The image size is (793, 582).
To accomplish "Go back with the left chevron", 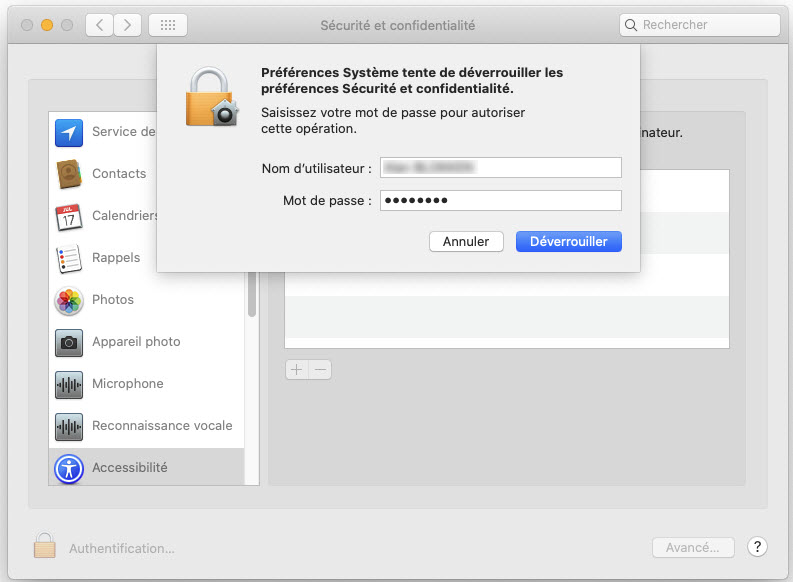I will click(99, 25).
